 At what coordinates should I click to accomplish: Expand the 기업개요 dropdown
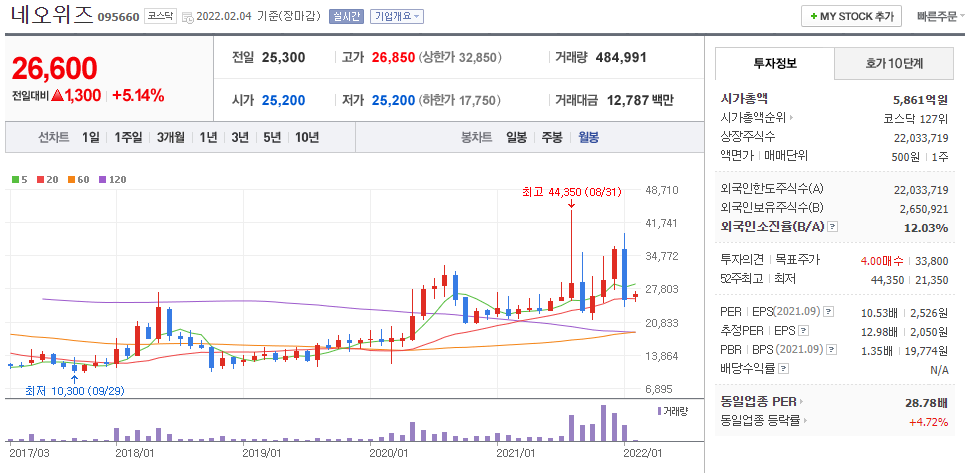tap(397, 17)
